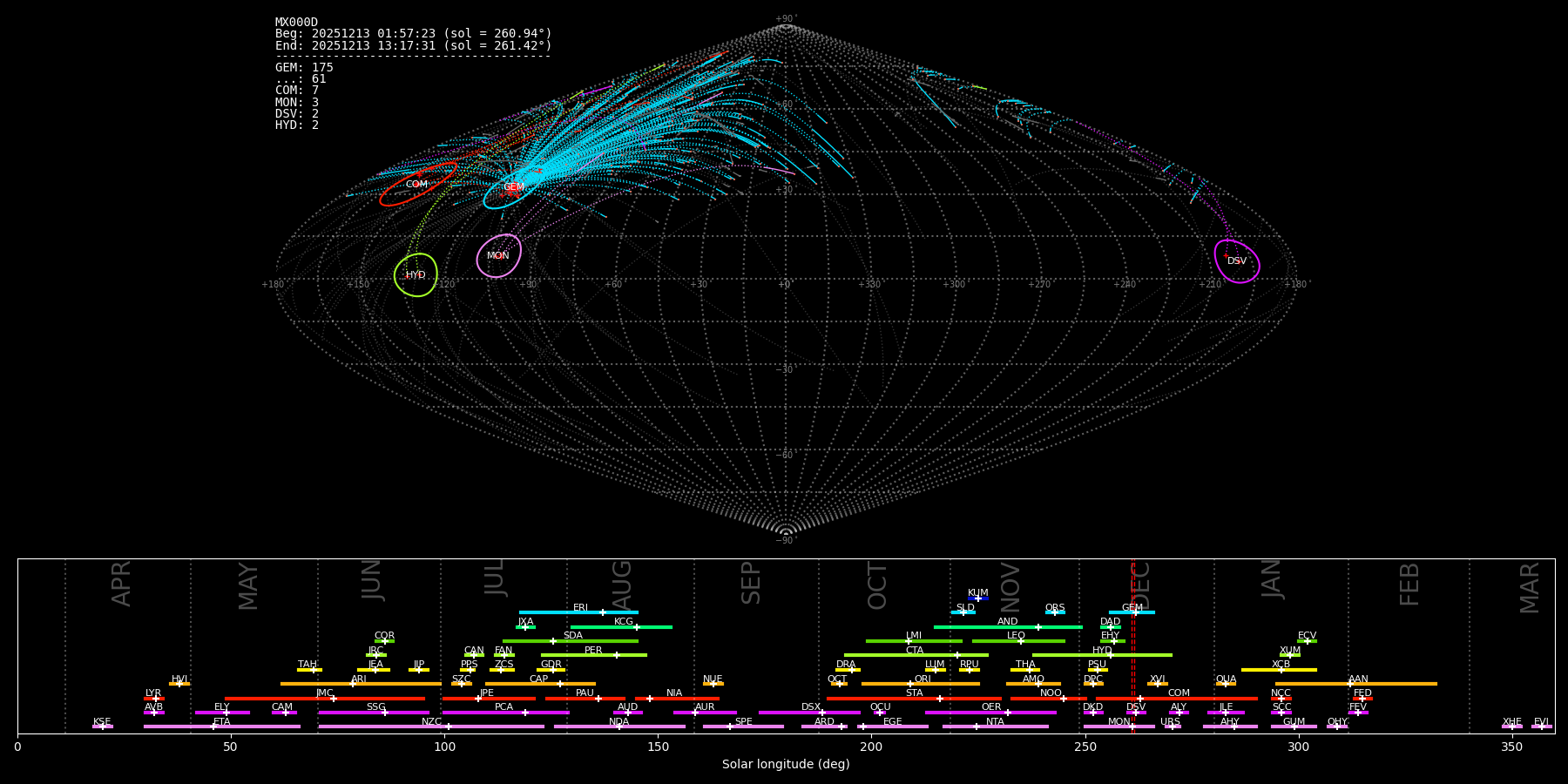
Task: Click the "GEM: 175" count in legend
Action: click(304, 68)
